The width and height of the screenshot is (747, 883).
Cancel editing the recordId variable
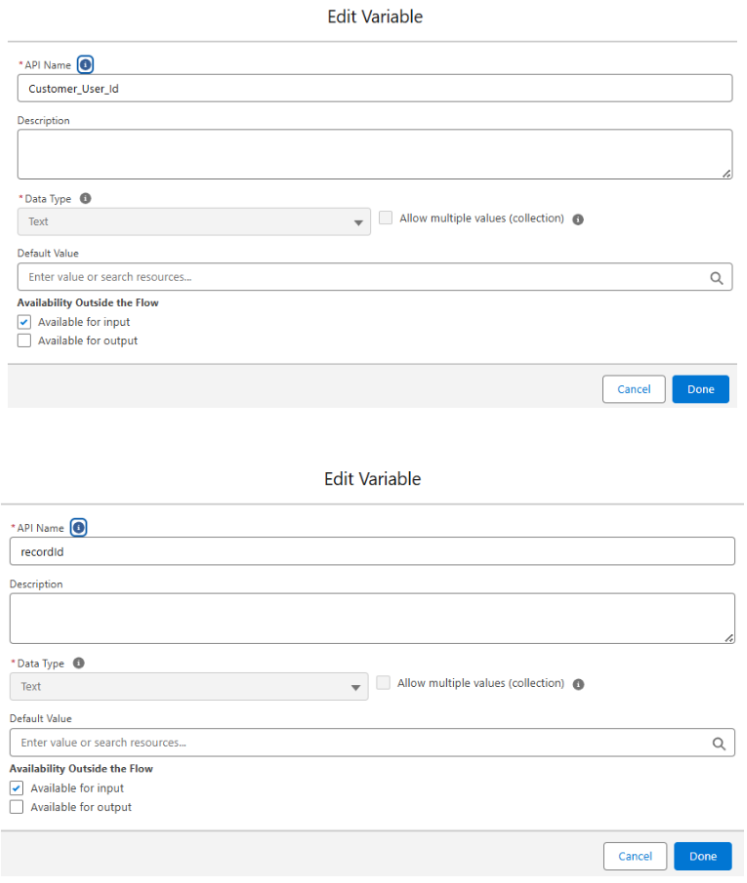635,856
